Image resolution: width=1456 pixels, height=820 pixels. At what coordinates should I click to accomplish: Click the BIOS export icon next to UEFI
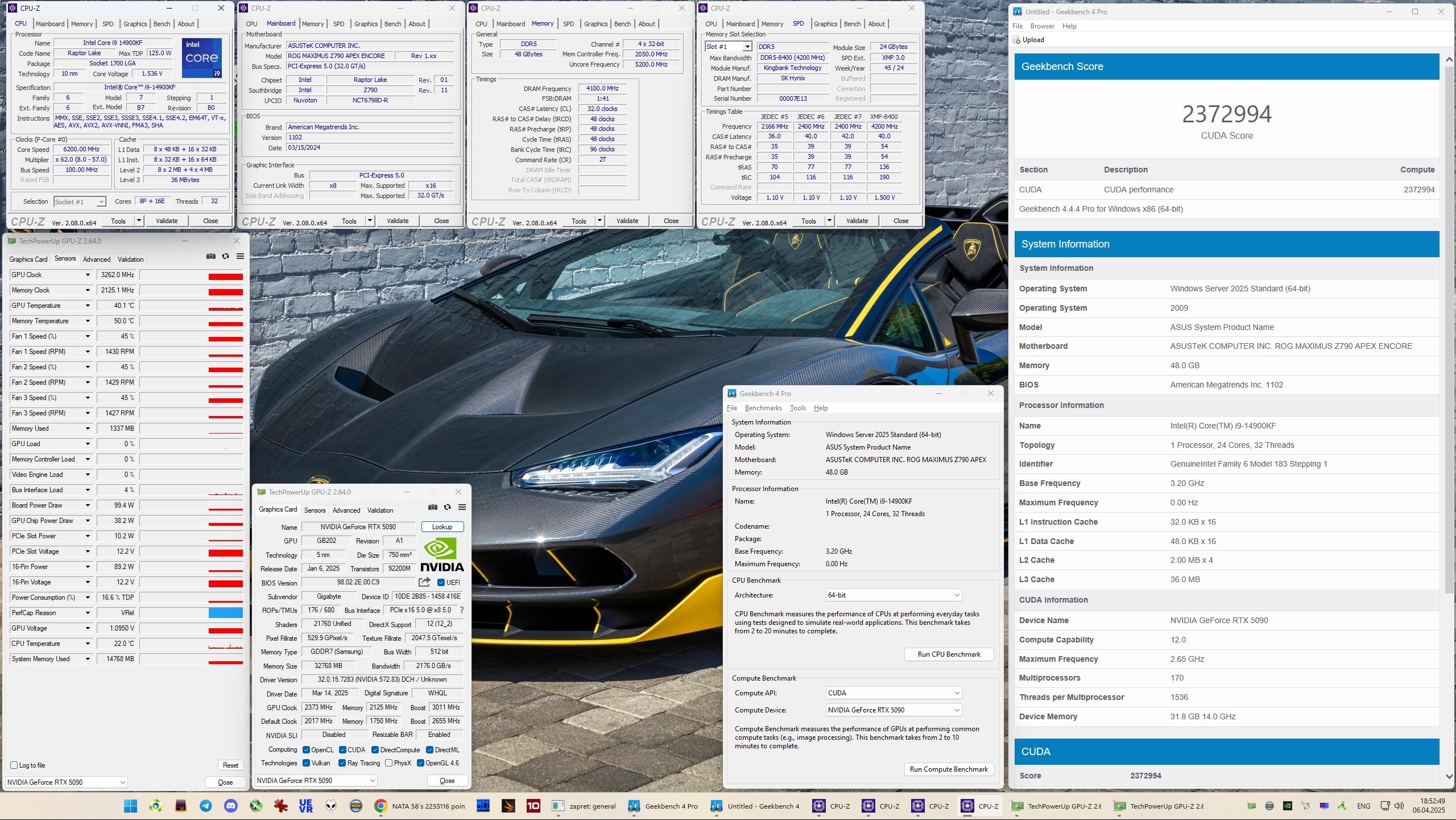[x=424, y=582]
